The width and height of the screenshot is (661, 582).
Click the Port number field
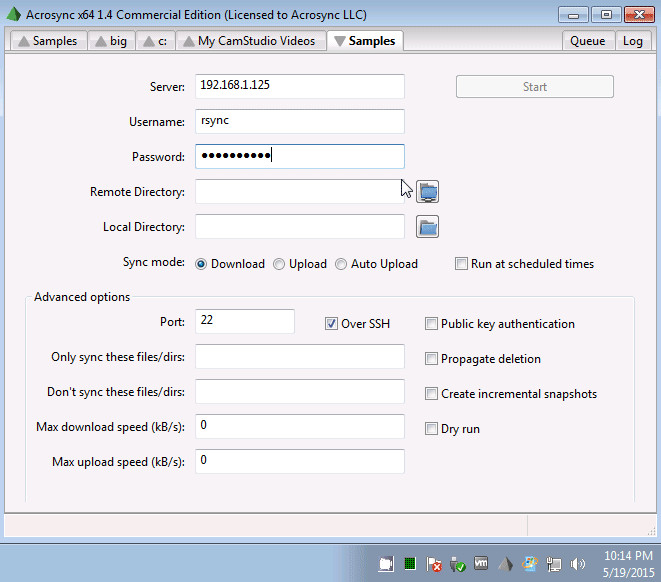(x=245, y=322)
